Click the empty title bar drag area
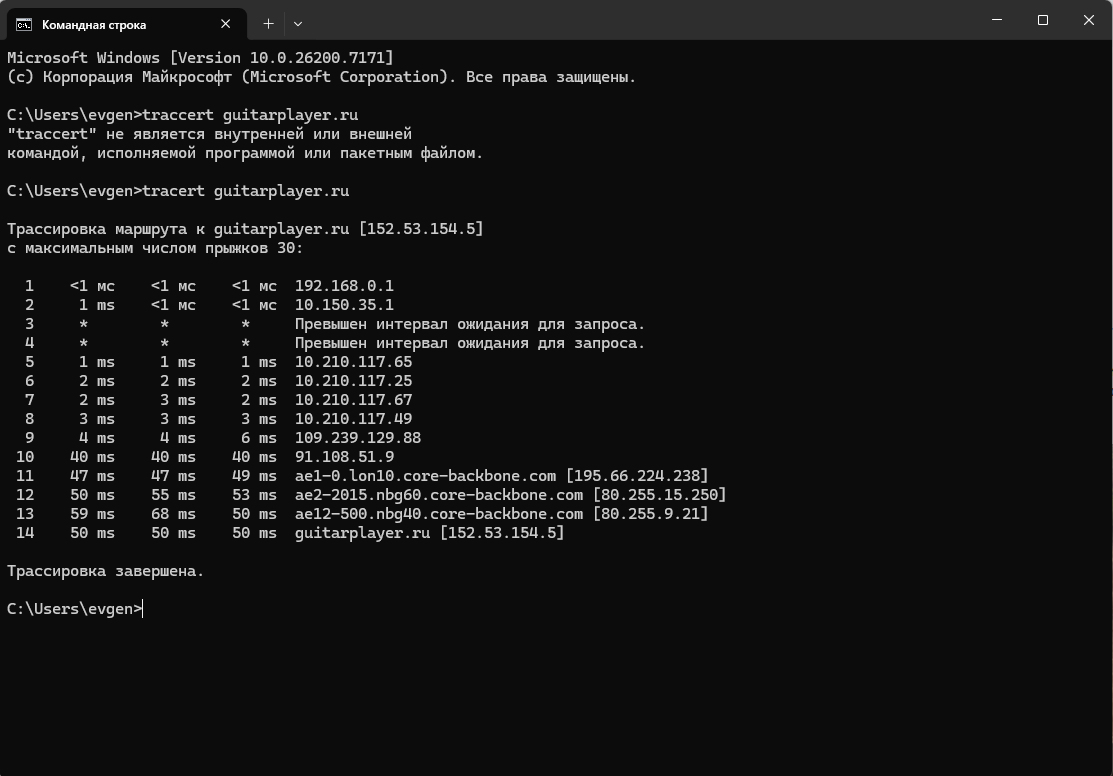This screenshot has width=1113, height=776. (x=640, y=20)
